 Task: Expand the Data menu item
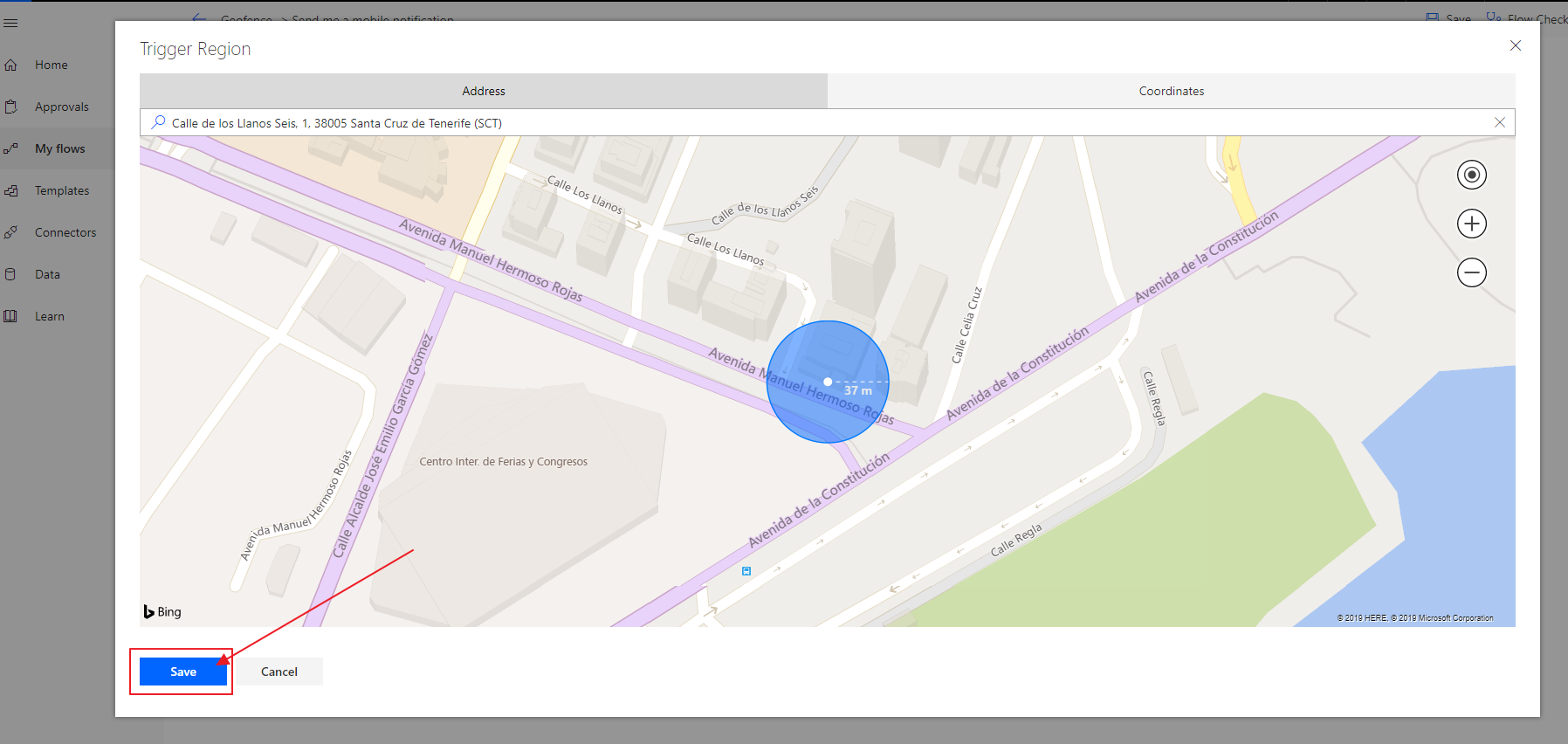[47, 274]
